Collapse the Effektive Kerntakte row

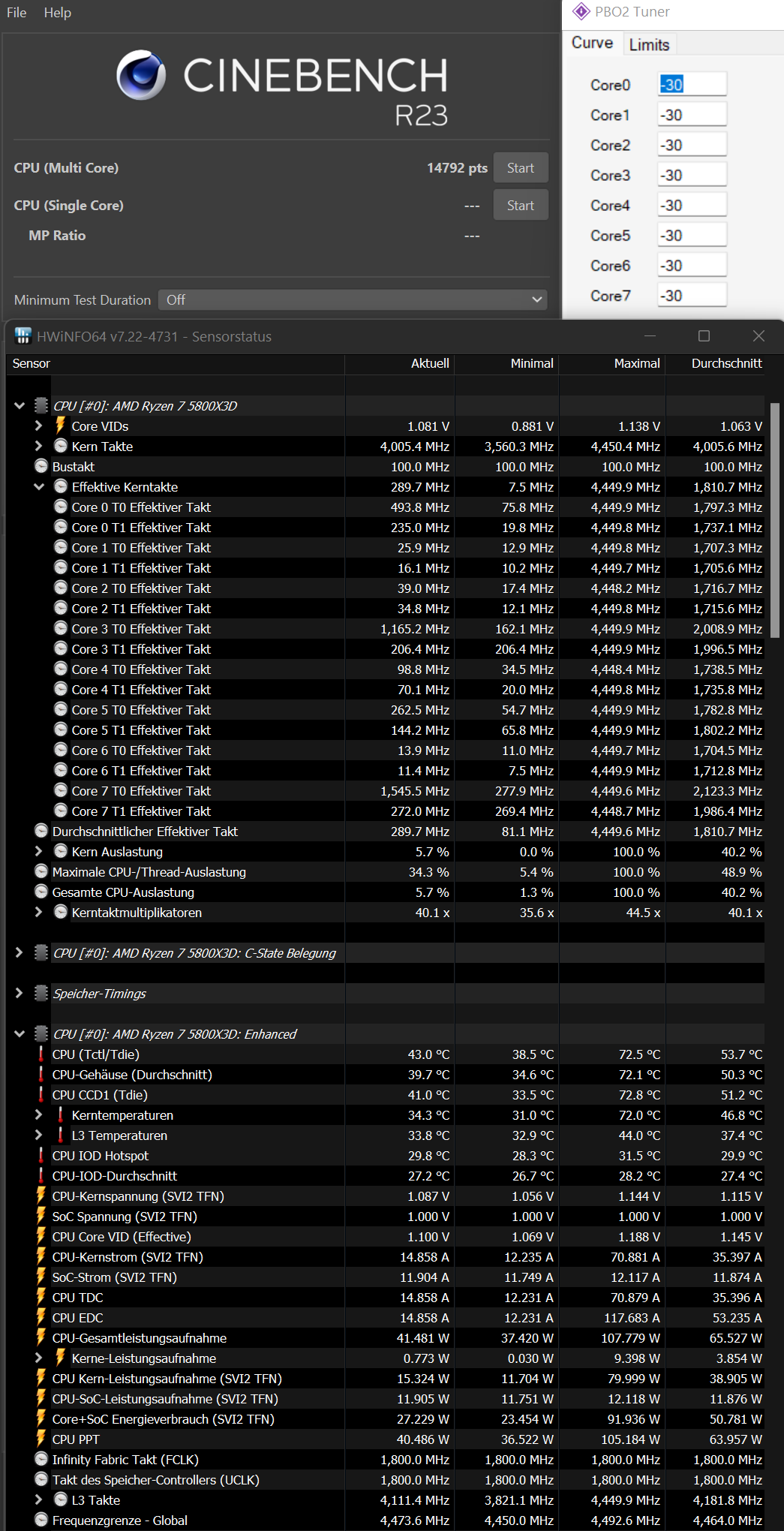(39, 486)
